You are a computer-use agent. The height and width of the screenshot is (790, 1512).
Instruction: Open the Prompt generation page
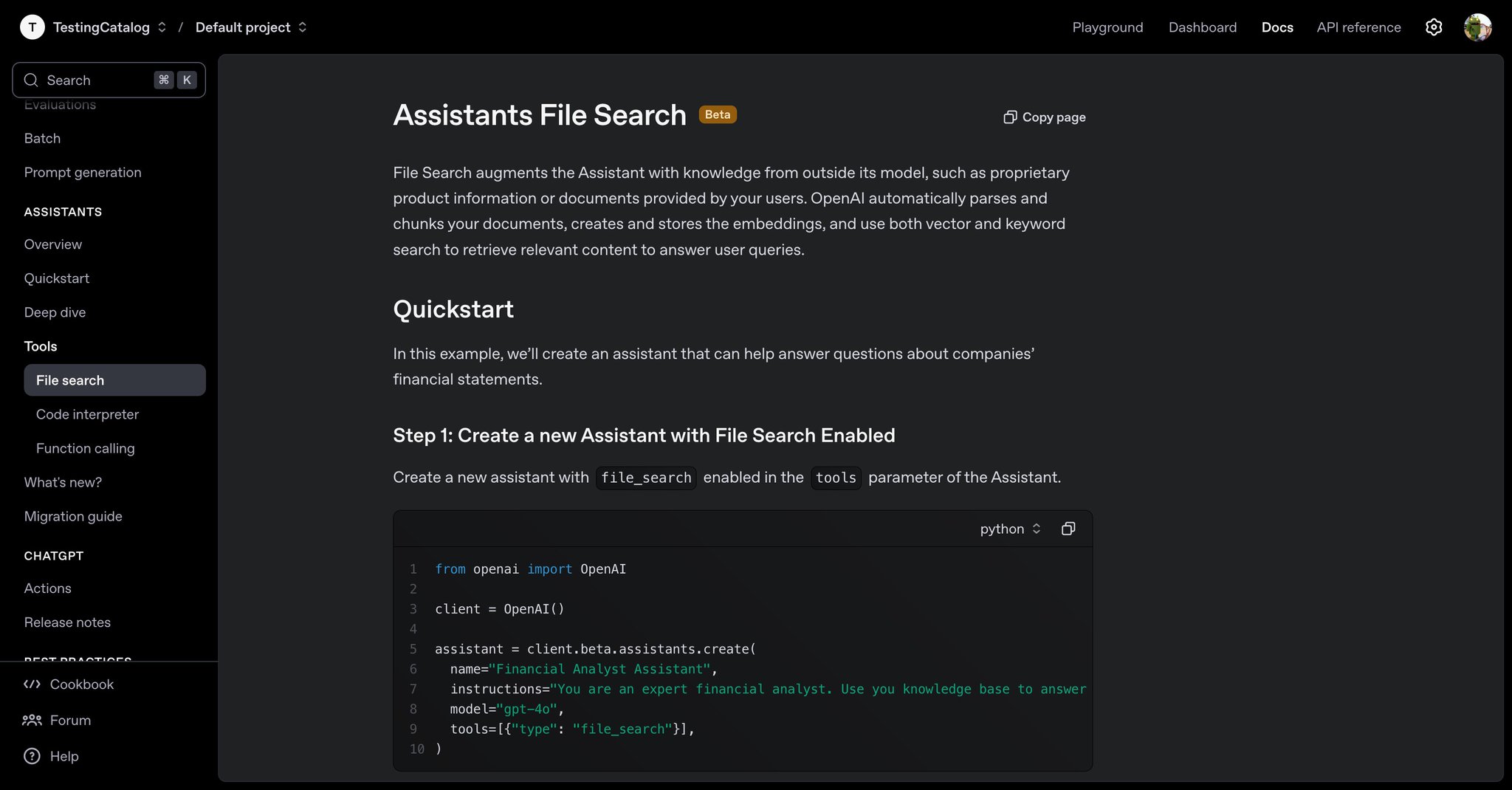(83, 172)
